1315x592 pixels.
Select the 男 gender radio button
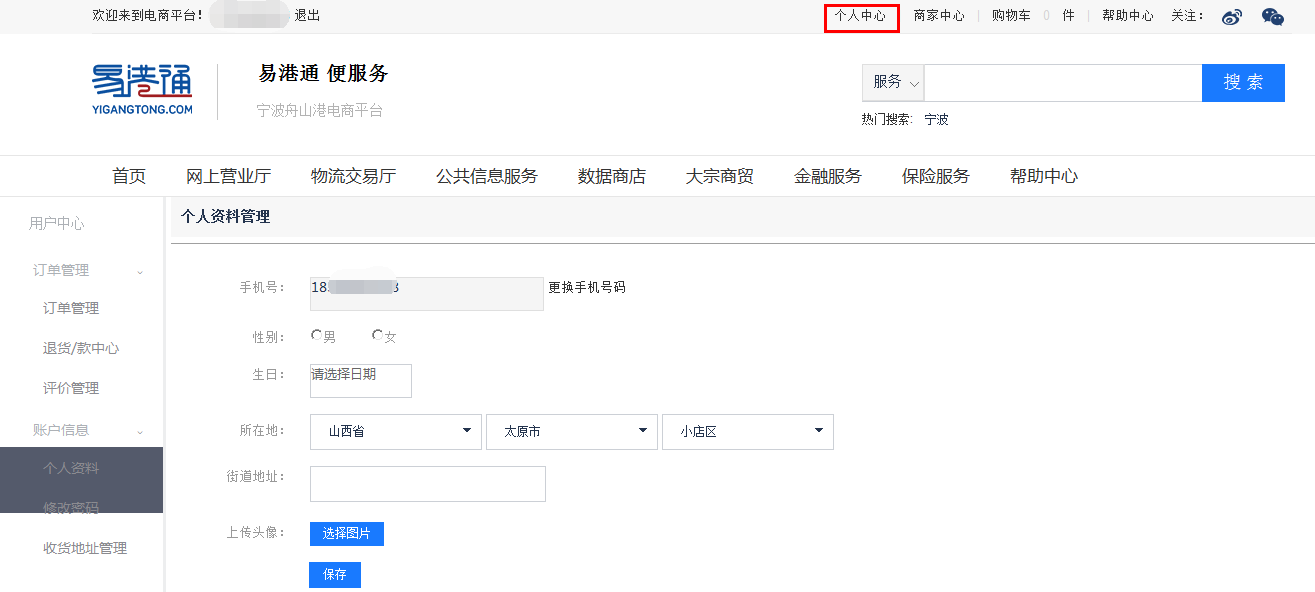click(317, 336)
